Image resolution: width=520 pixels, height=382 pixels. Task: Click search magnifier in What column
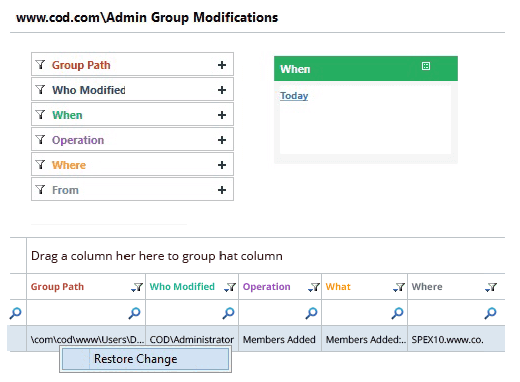click(x=397, y=313)
